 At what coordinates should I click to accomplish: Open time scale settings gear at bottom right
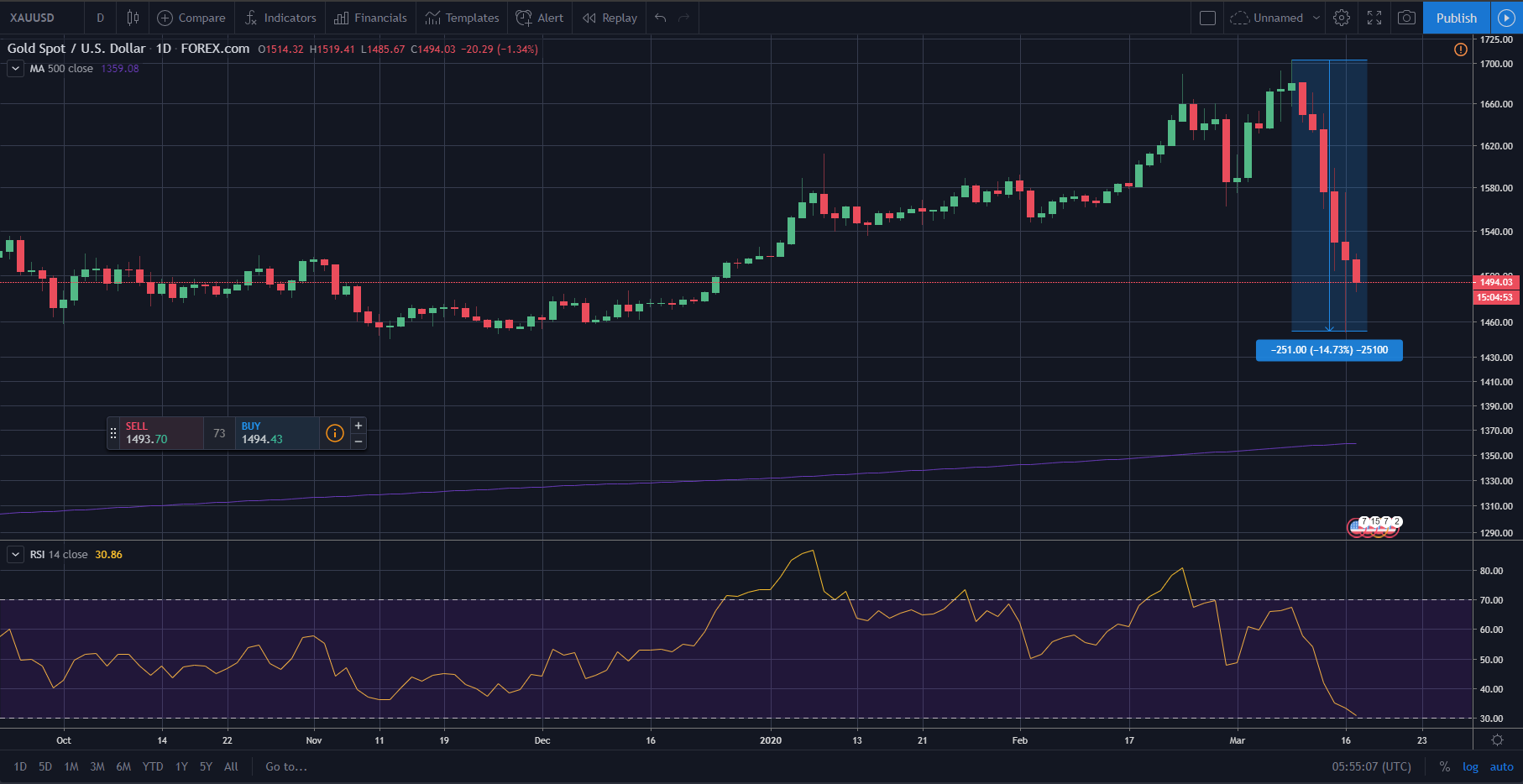pos(1497,740)
